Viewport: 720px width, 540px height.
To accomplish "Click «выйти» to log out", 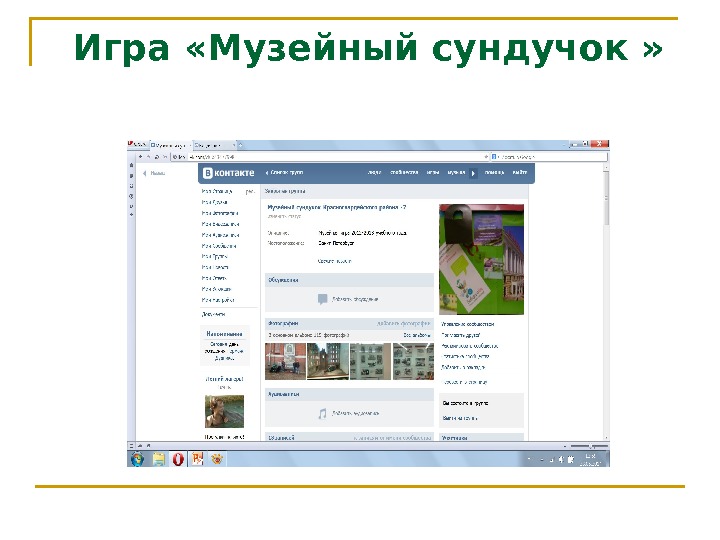I will tap(520, 172).
